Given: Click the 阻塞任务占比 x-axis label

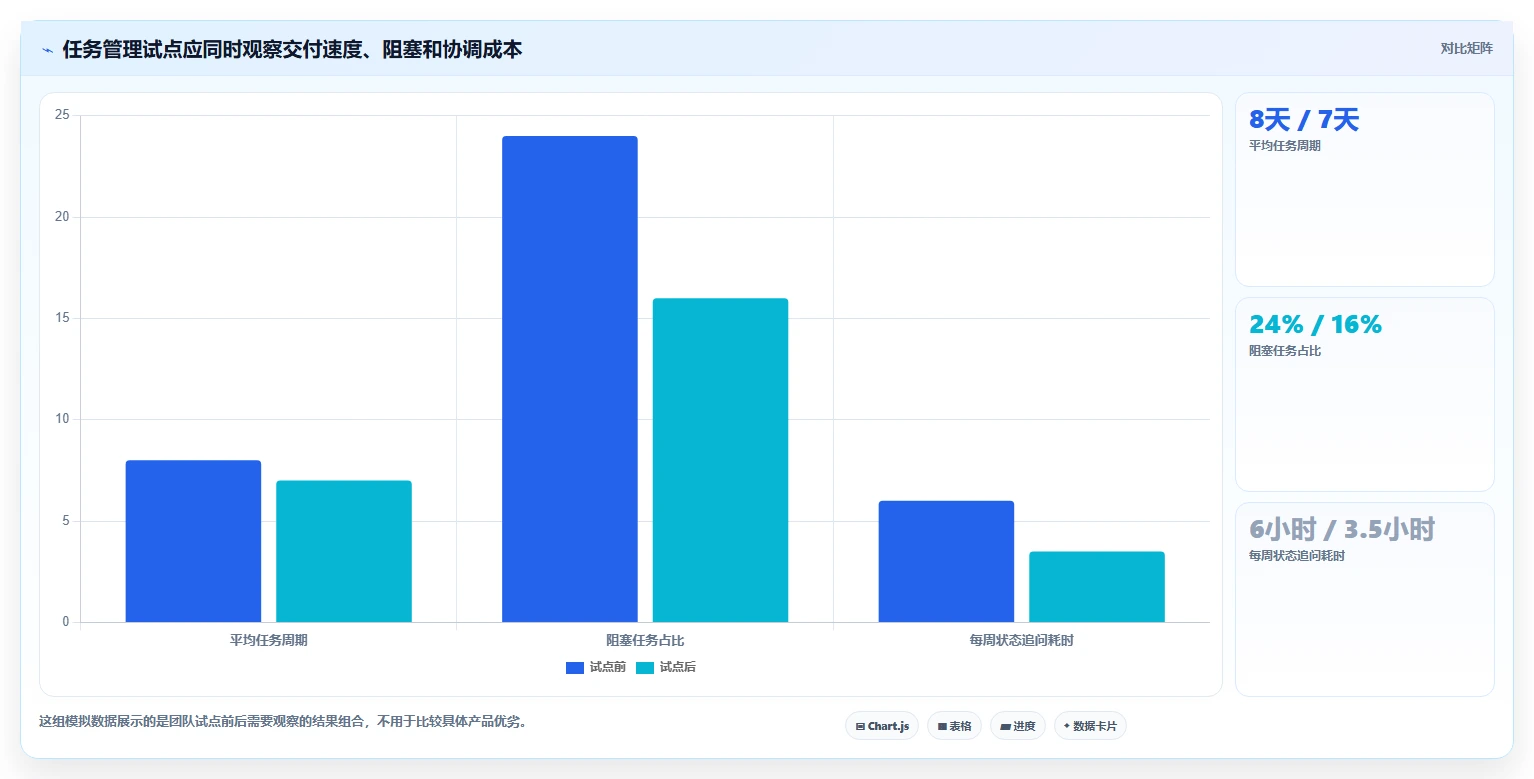Looking at the screenshot, I should pyautogui.click(x=645, y=640).
